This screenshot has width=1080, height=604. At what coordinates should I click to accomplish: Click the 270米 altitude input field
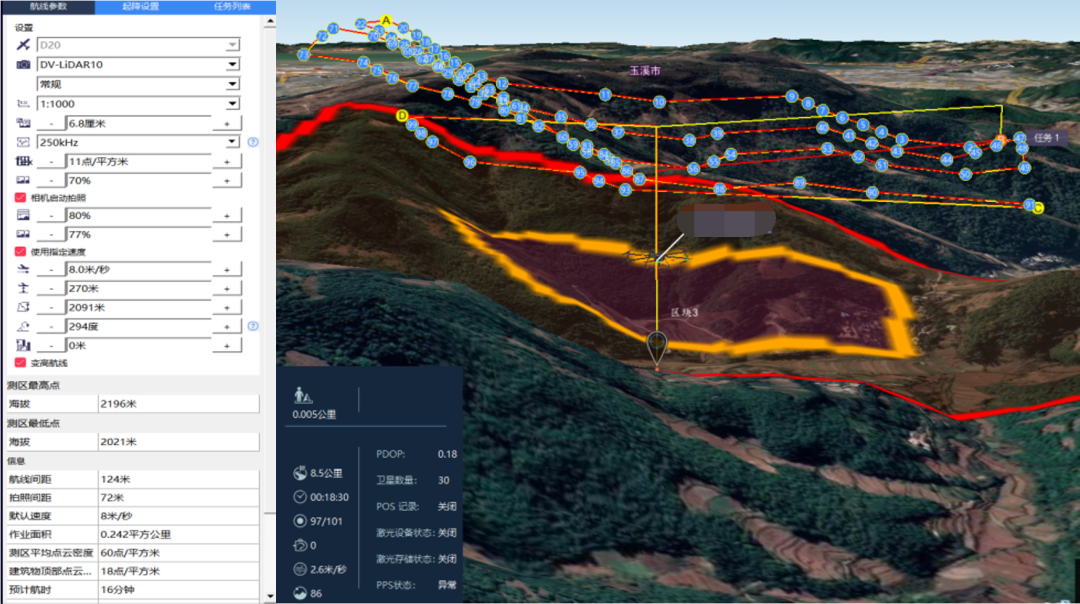[x=138, y=289]
